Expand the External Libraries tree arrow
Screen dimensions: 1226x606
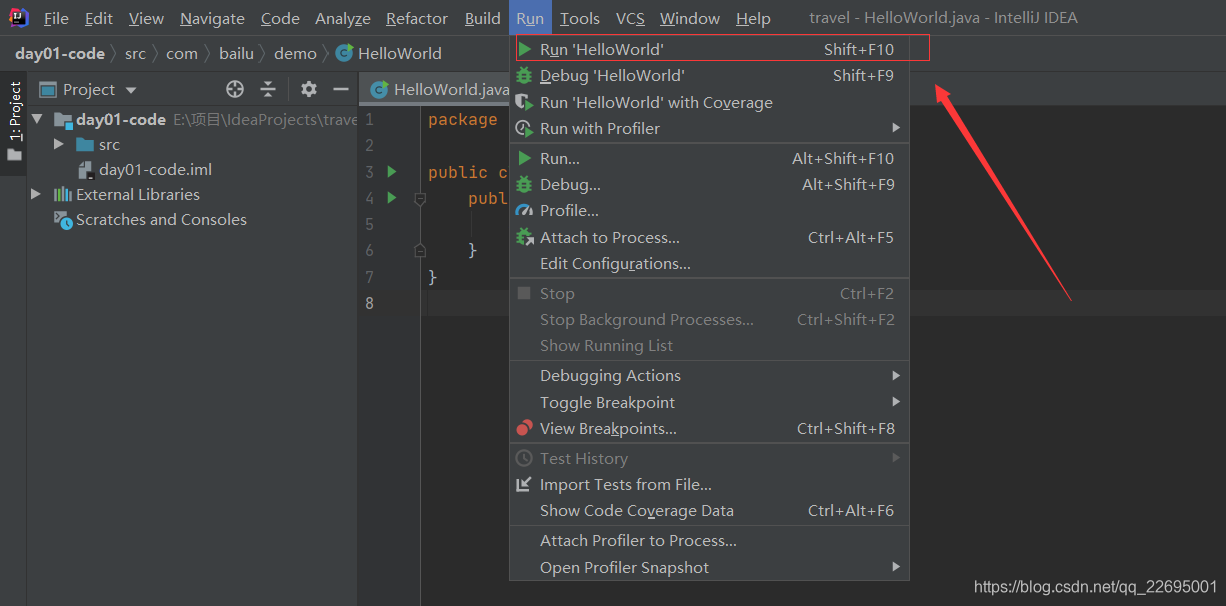pos(37,194)
